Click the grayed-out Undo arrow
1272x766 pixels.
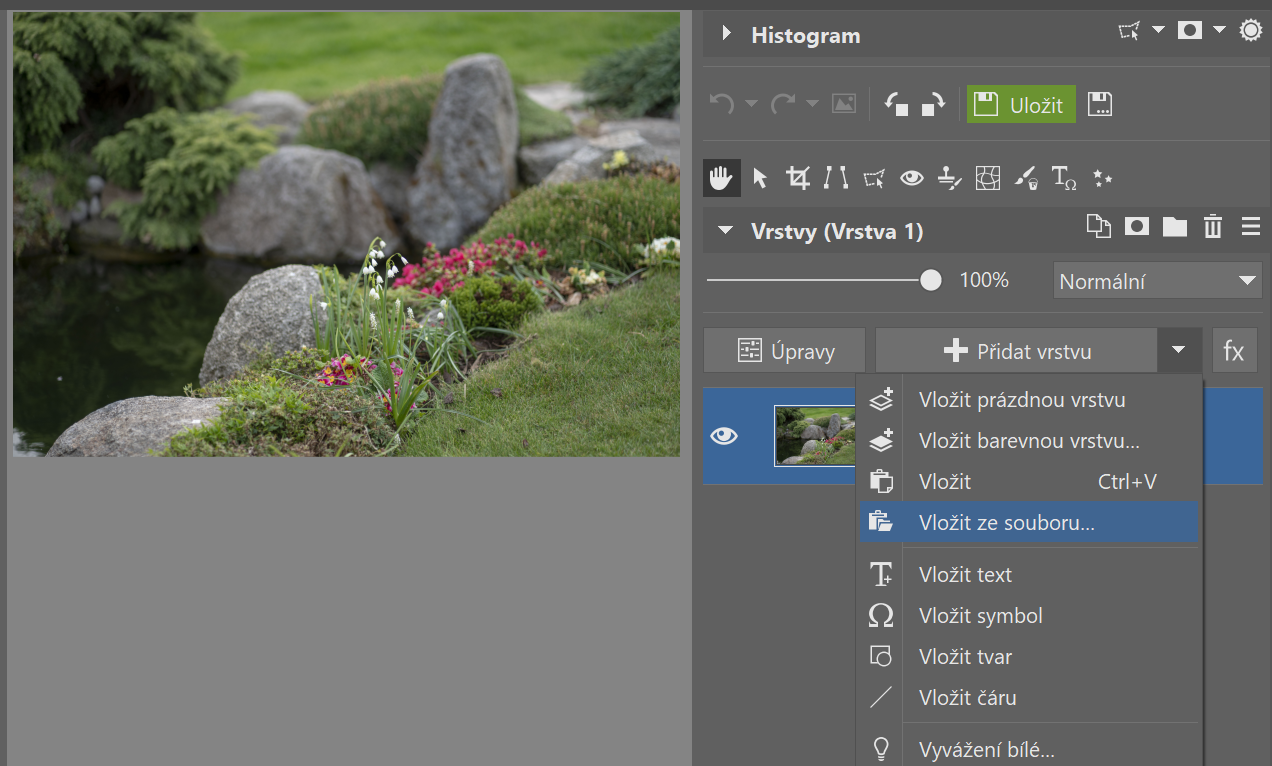(x=722, y=103)
